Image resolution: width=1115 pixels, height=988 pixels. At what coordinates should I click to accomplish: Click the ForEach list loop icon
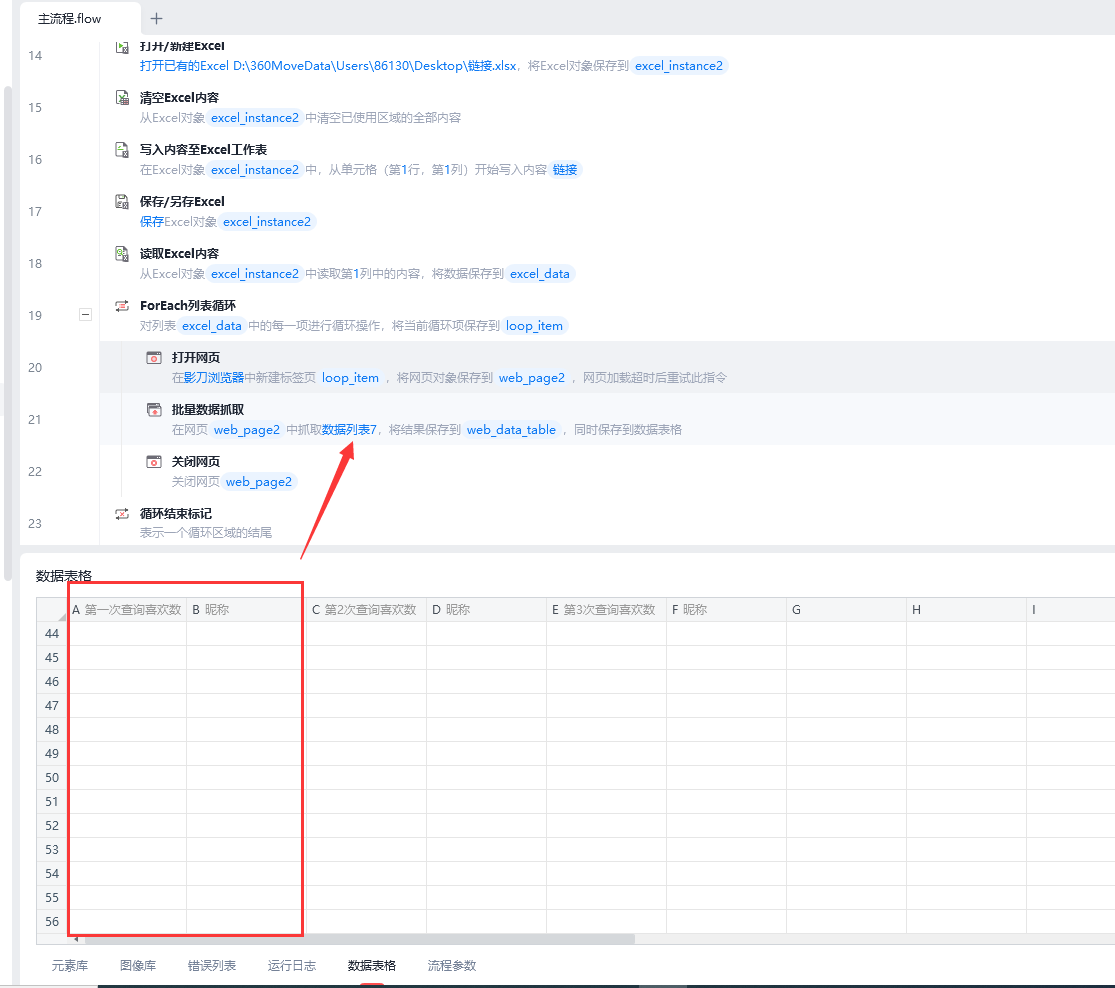(x=122, y=306)
